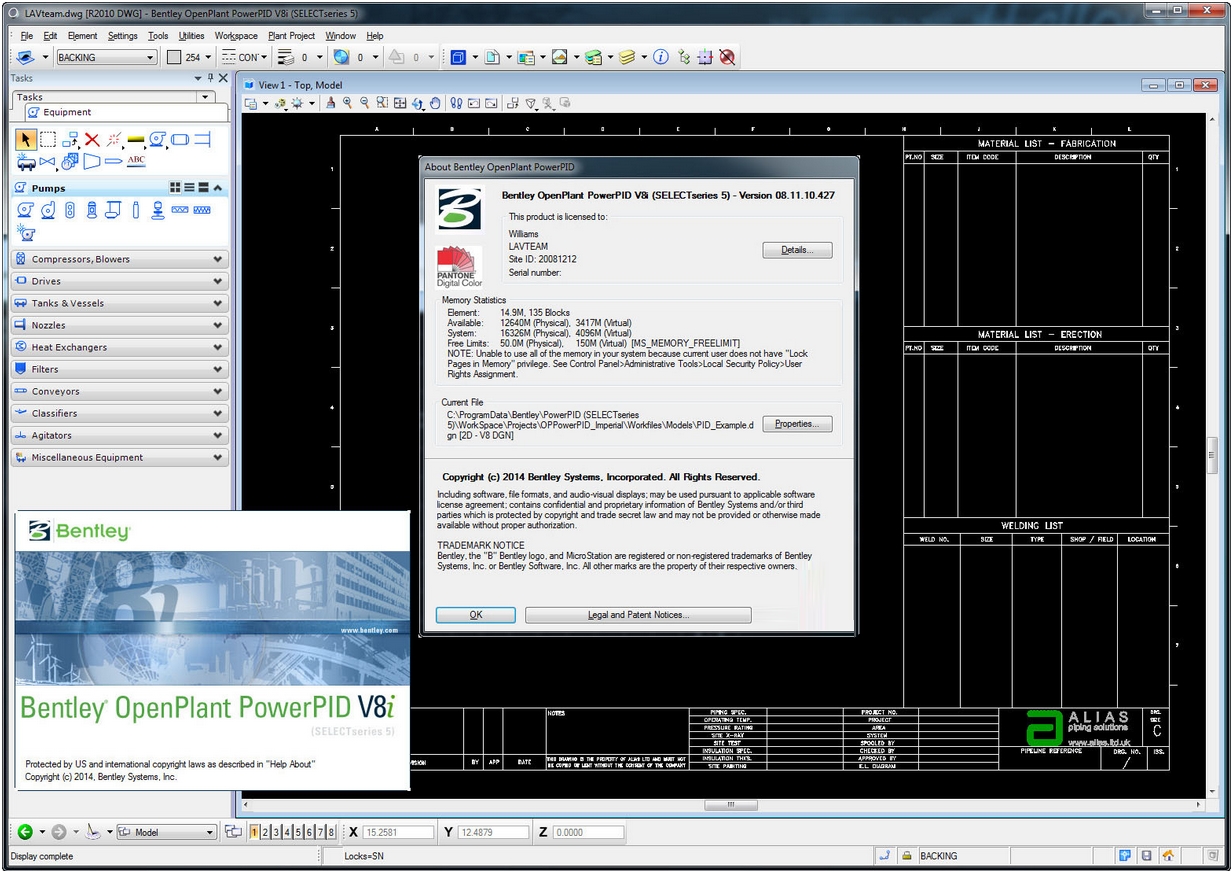The image size is (1231, 873).
Task: Click the lock icon in the status bar
Action: pos(906,856)
